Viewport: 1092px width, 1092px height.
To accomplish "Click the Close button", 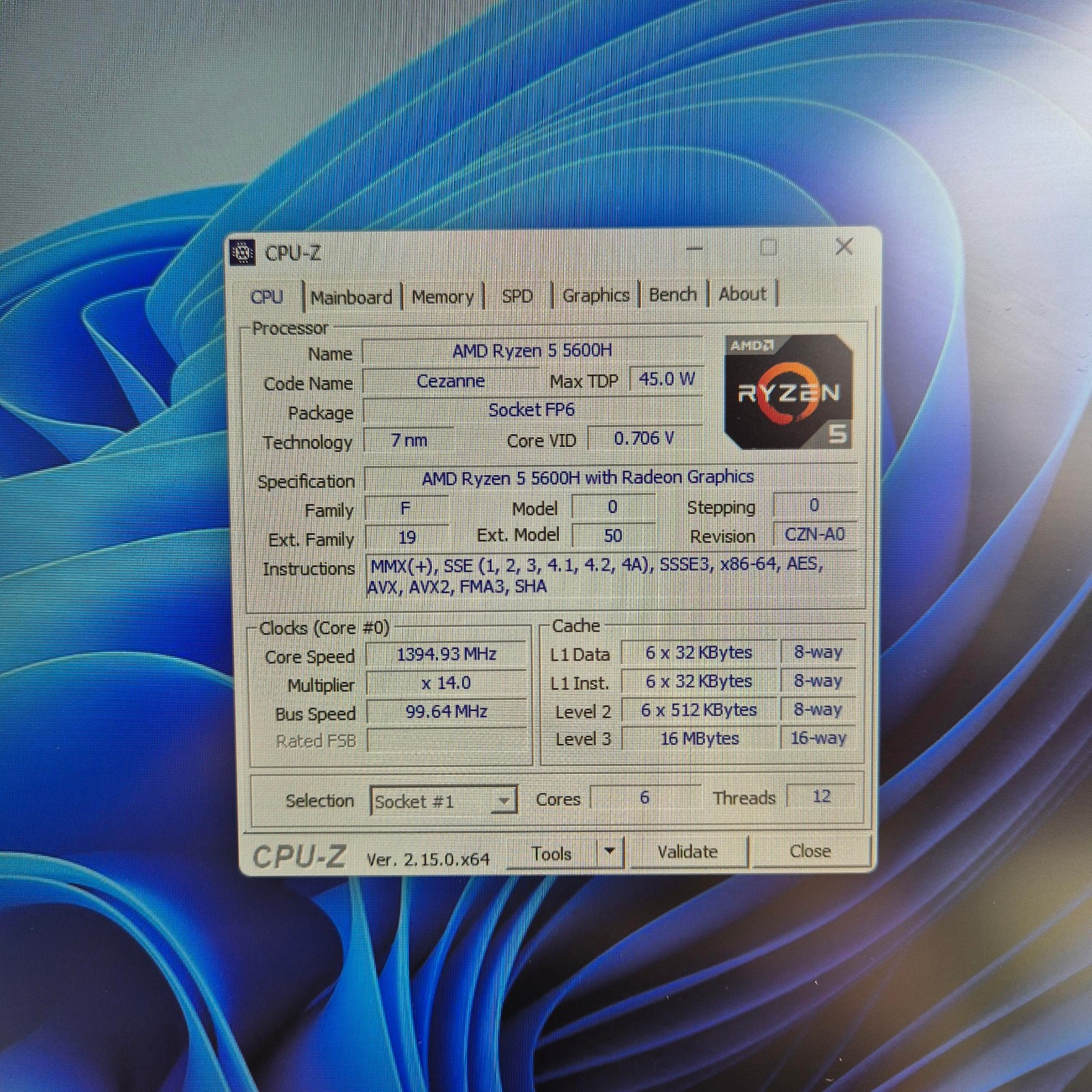I will [x=810, y=851].
